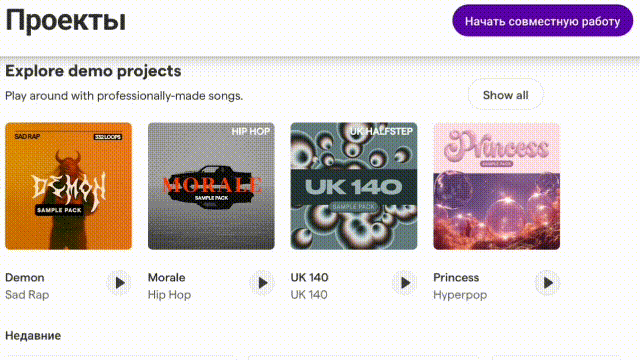Open the Princess Hyperpop cover art
Screen dimensions: 640x360
497,186
